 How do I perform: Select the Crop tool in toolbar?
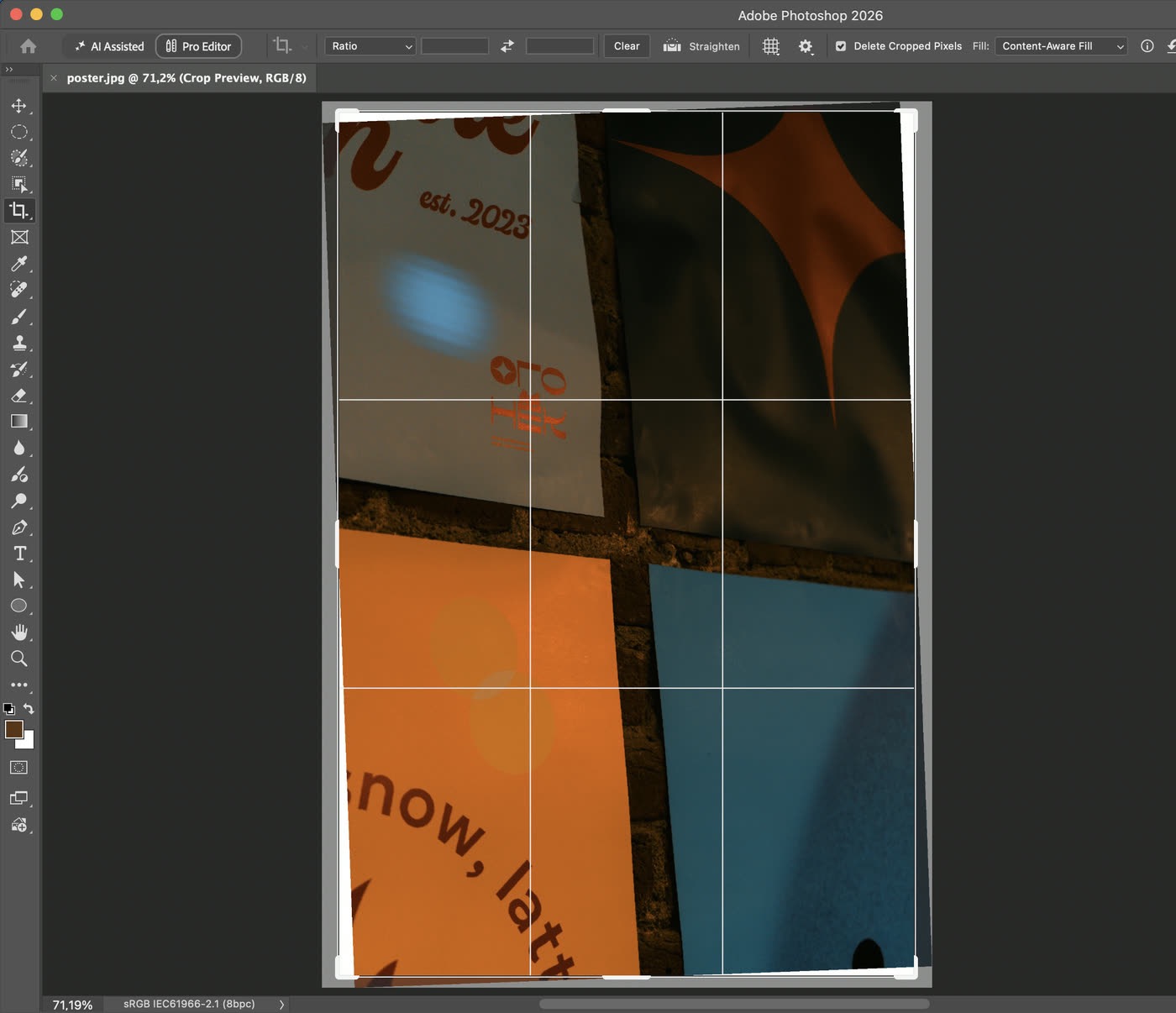pyautogui.click(x=18, y=211)
